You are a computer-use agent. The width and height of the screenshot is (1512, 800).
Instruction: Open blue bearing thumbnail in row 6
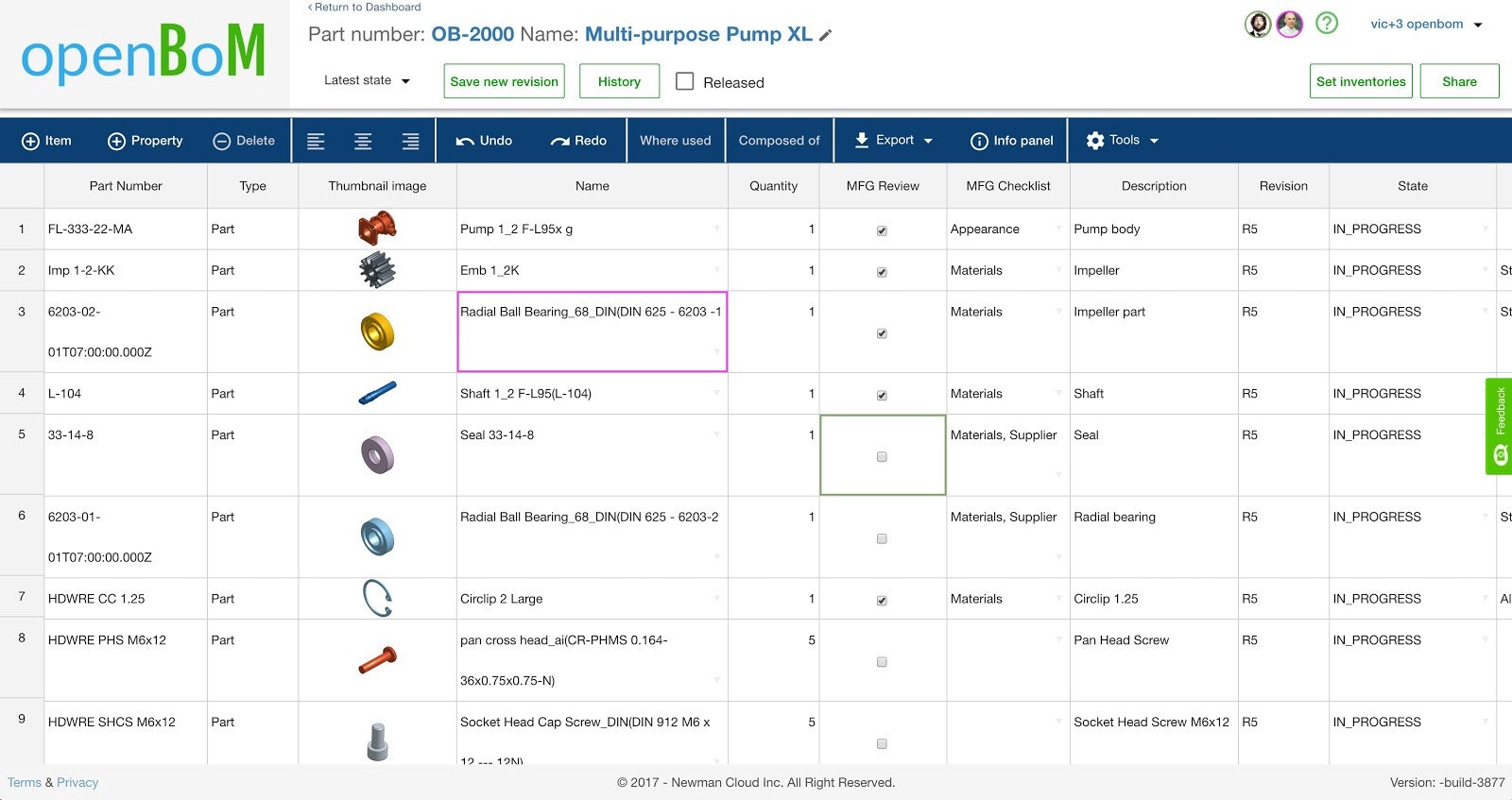(377, 537)
